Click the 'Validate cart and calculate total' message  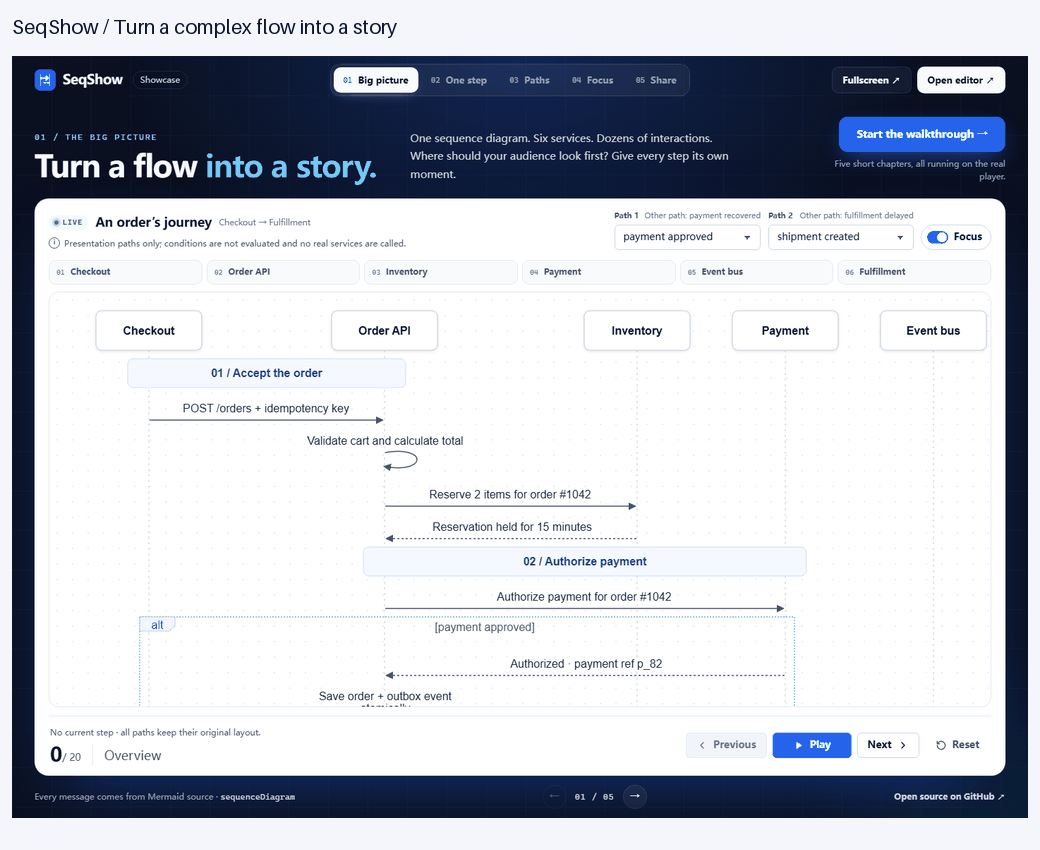[385, 441]
